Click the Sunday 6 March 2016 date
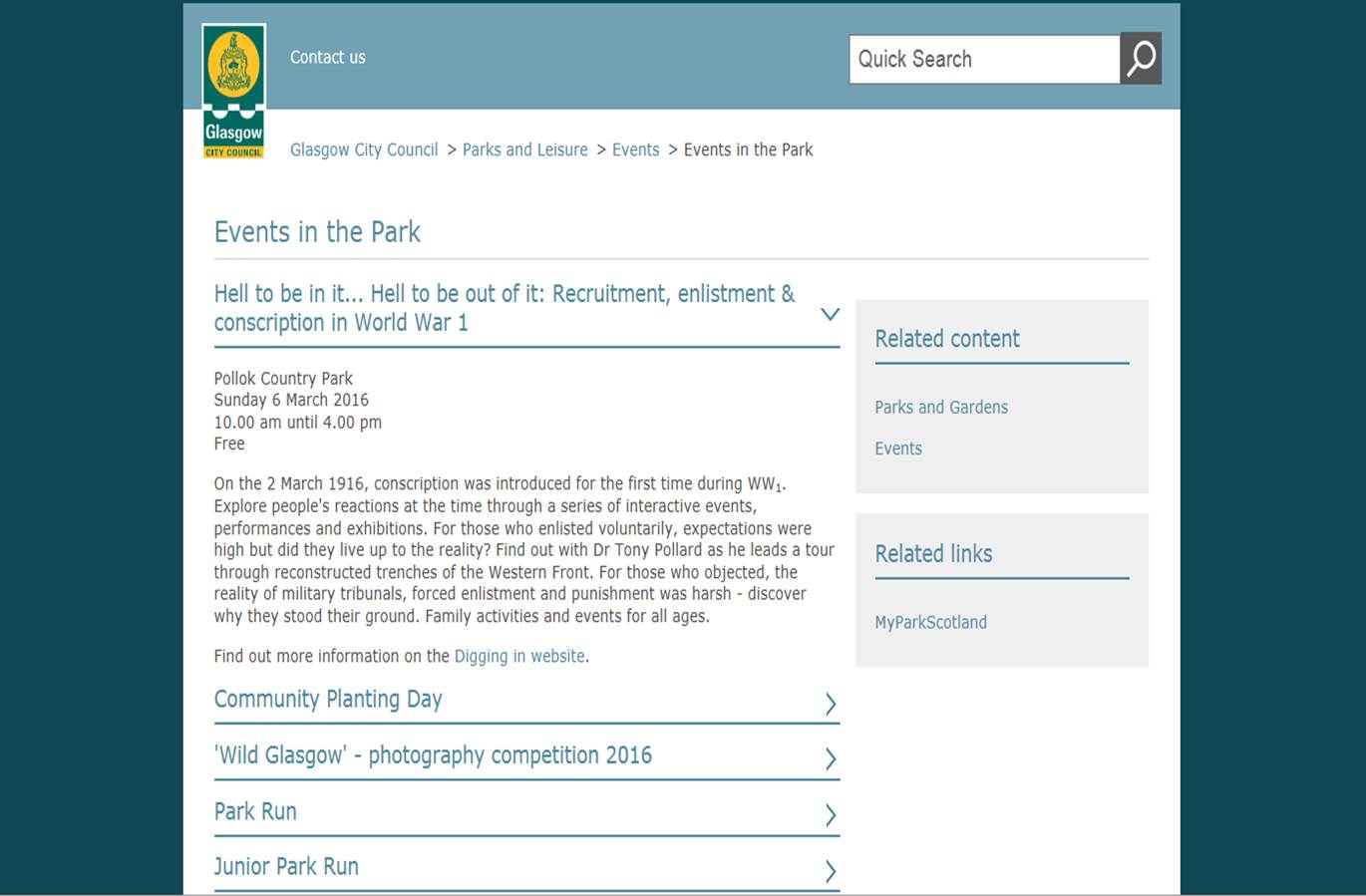The image size is (1366, 896). click(291, 400)
